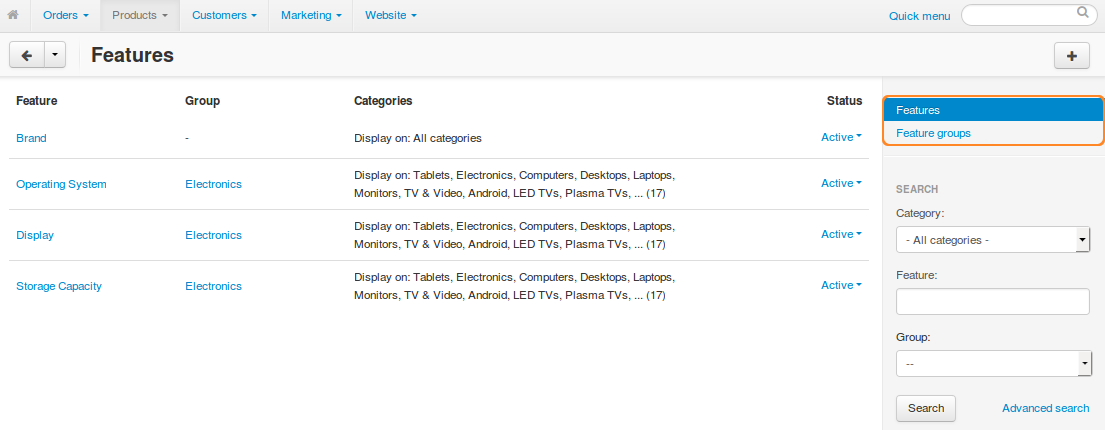1105x430 pixels.
Task: Click 'Display on: All categories' text
Action: pyautogui.click(x=418, y=138)
